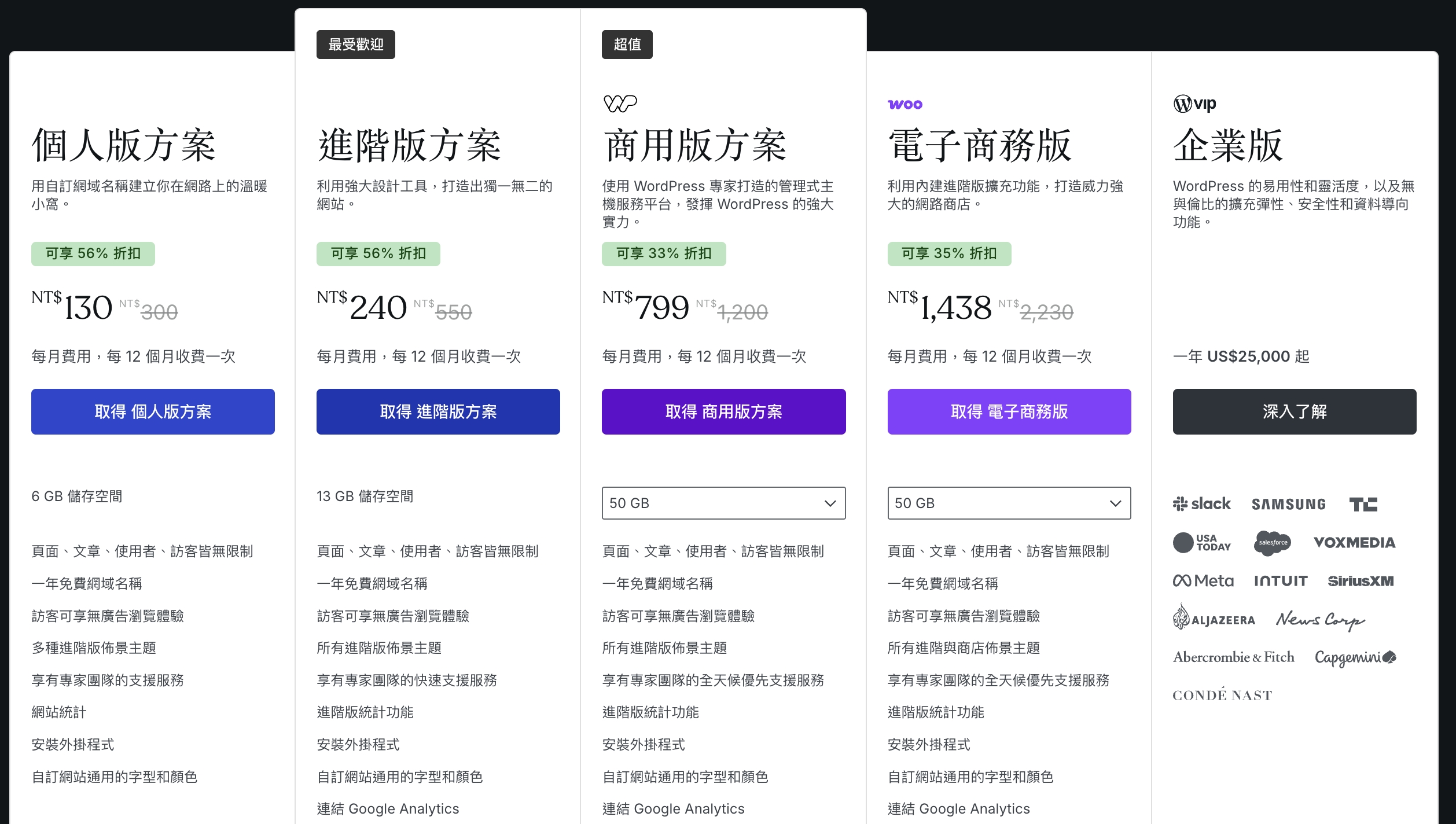The width and height of the screenshot is (1456, 824).
Task: Click 網站統計 feature in 個人版方案
Action: point(59,712)
